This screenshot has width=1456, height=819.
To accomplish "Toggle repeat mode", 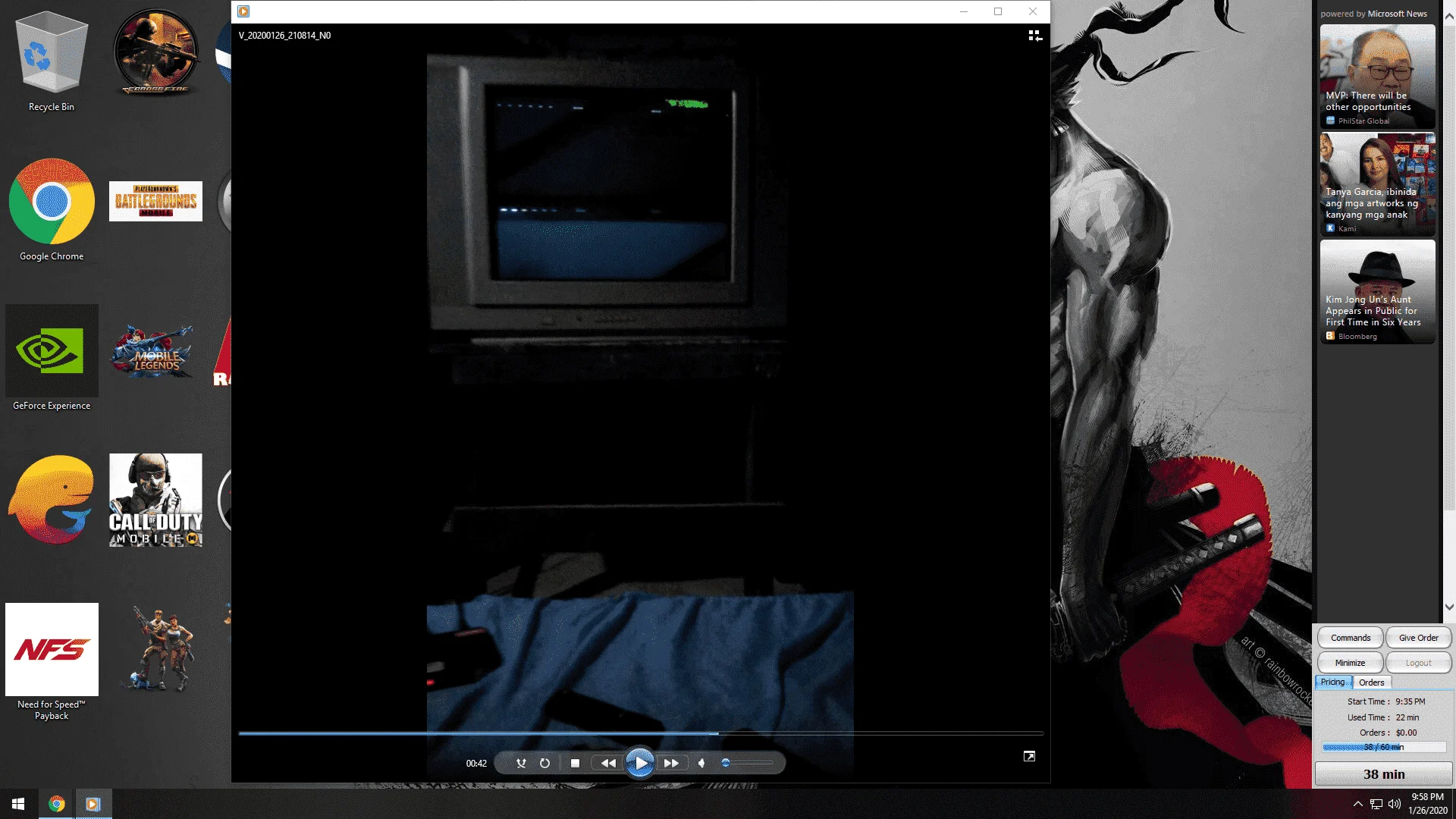I will click(544, 764).
